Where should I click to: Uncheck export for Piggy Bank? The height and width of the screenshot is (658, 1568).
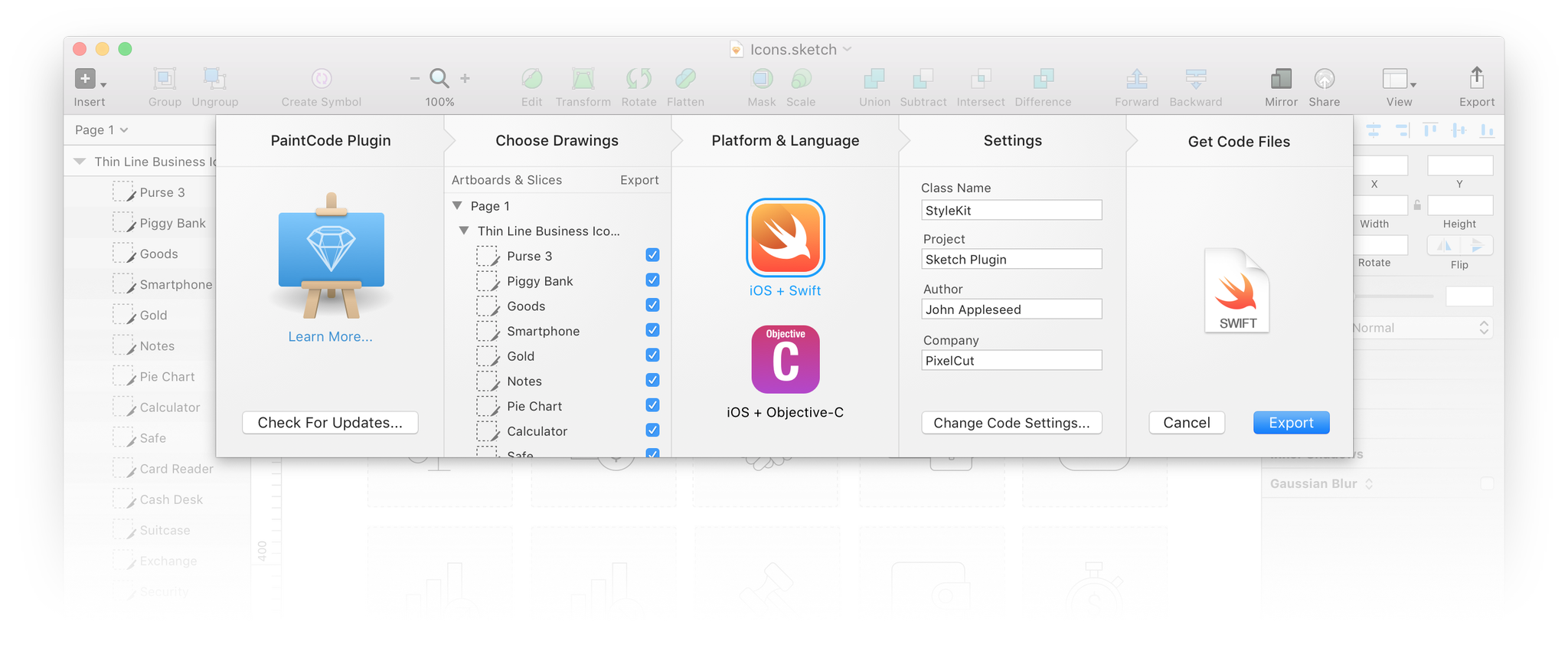[x=652, y=280]
